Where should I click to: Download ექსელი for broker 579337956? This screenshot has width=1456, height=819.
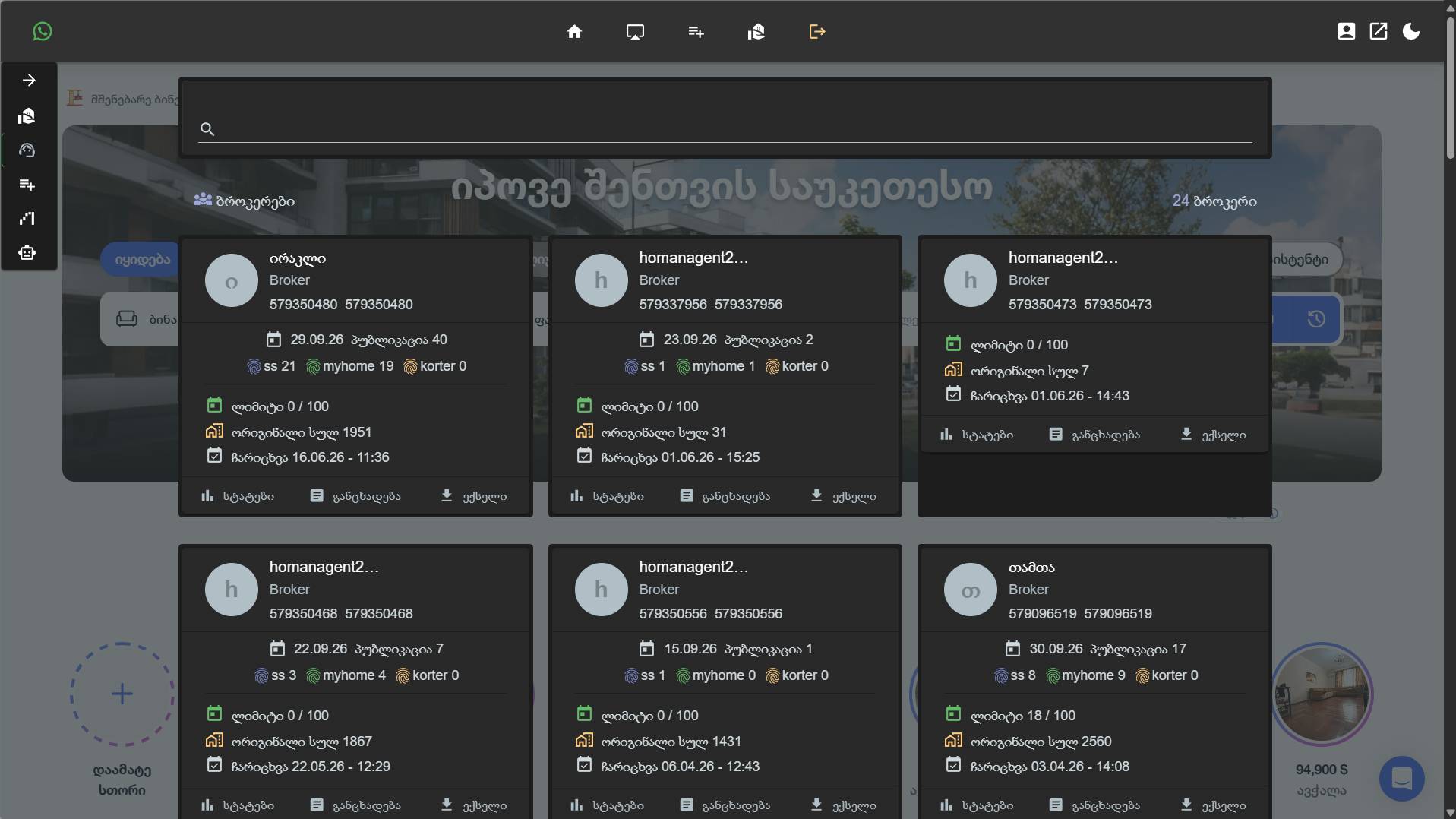click(x=843, y=496)
